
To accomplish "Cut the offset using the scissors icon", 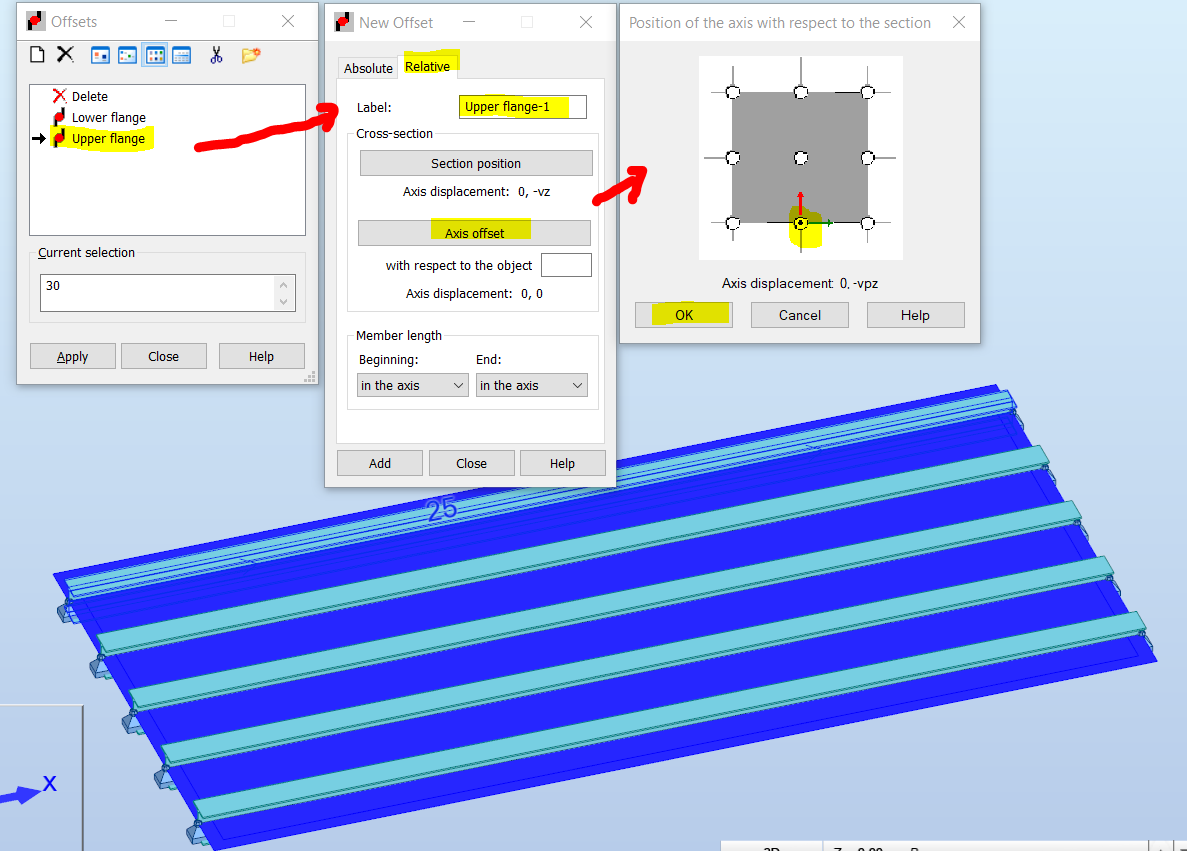I will [216, 54].
